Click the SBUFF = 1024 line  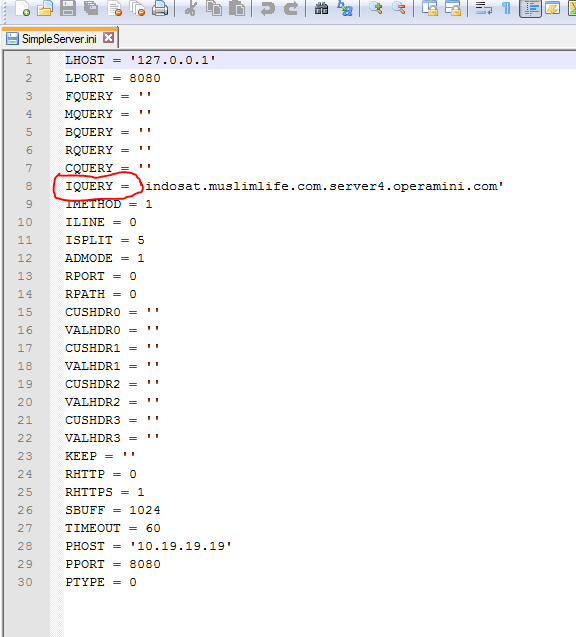pos(113,510)
